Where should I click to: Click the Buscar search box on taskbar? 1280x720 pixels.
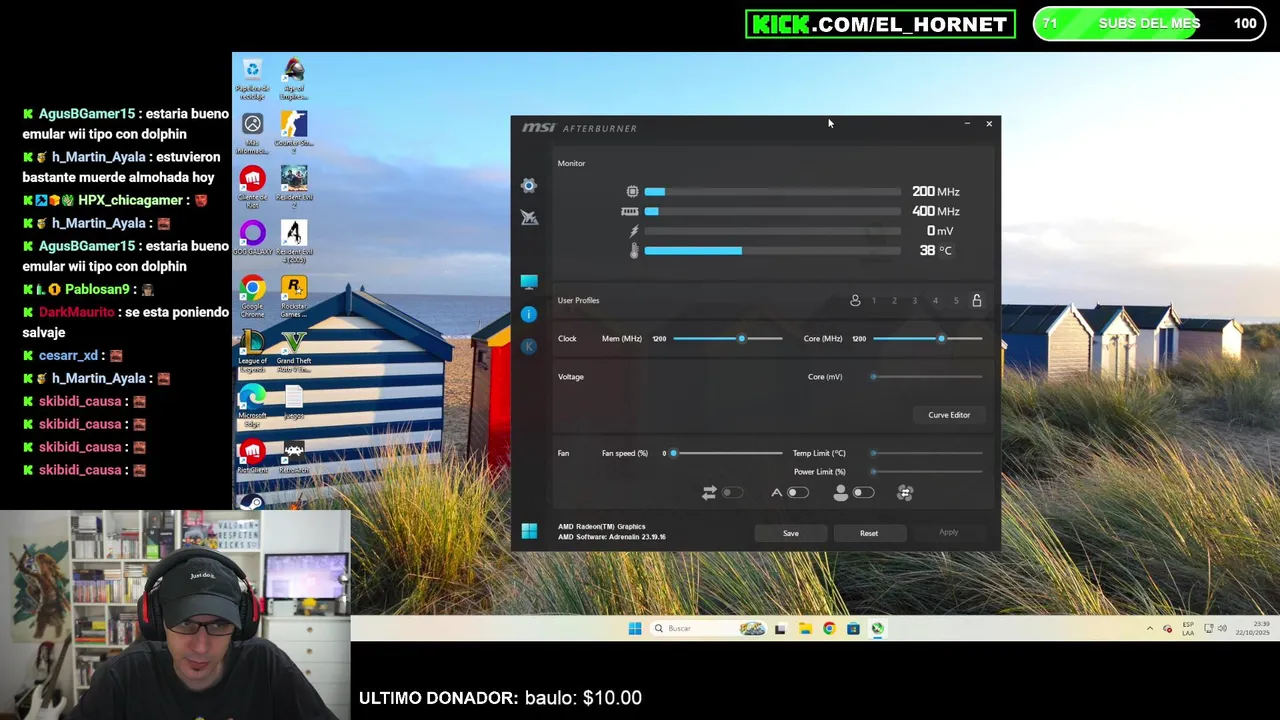click(708, 629)
